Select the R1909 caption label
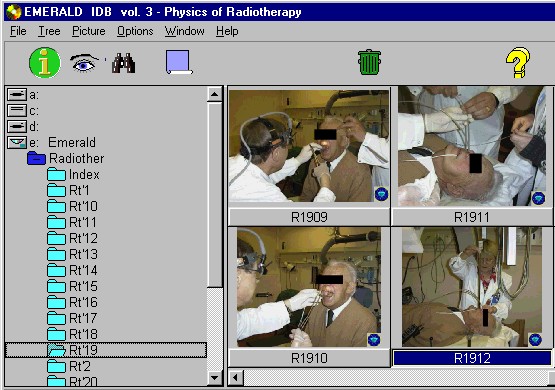The width and height of the screenshot is (555, 390). pyautogui.click(x=309, y=217)
